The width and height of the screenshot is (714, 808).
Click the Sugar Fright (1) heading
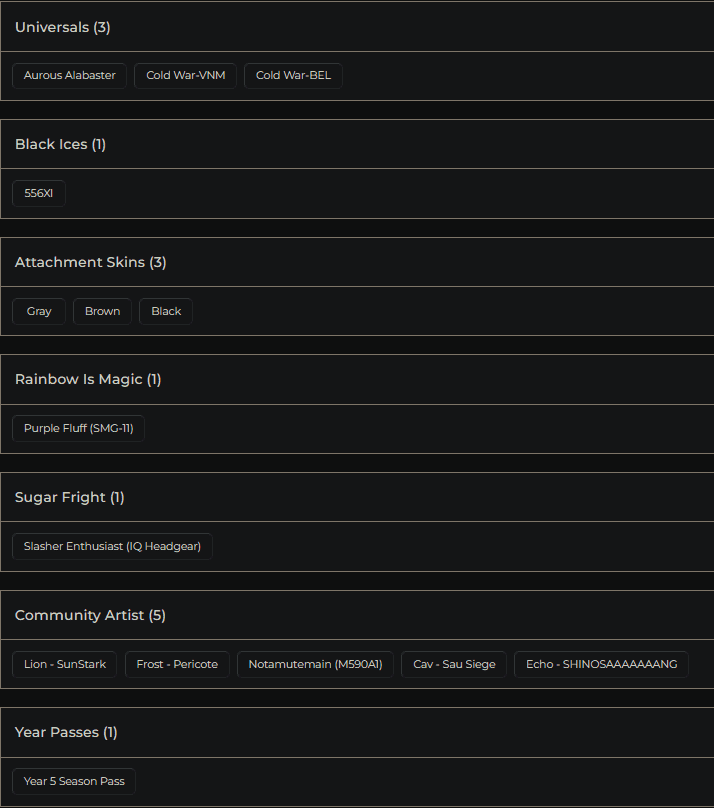click(x=70, y=497)
